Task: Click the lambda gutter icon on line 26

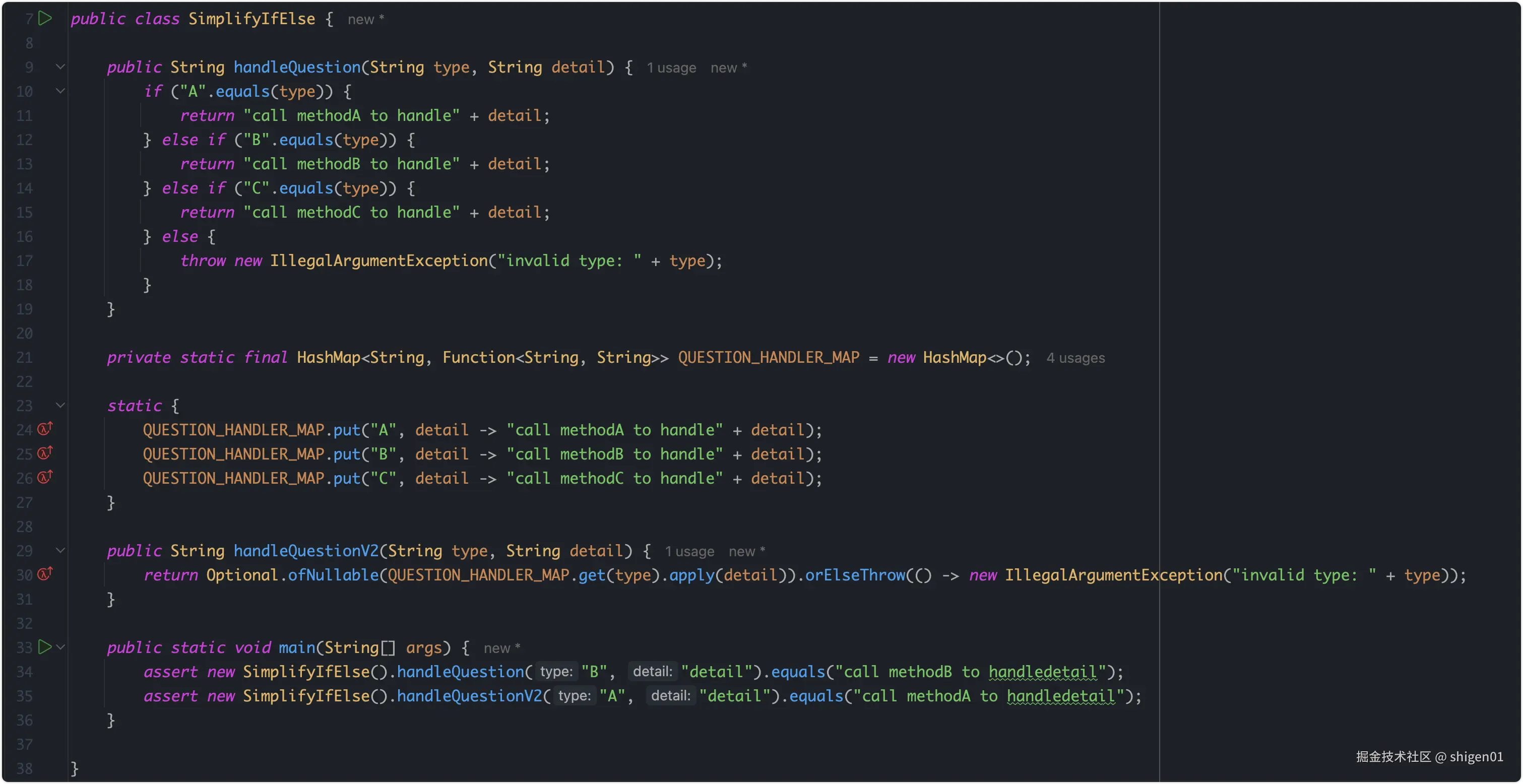Action: coord(45,477)
